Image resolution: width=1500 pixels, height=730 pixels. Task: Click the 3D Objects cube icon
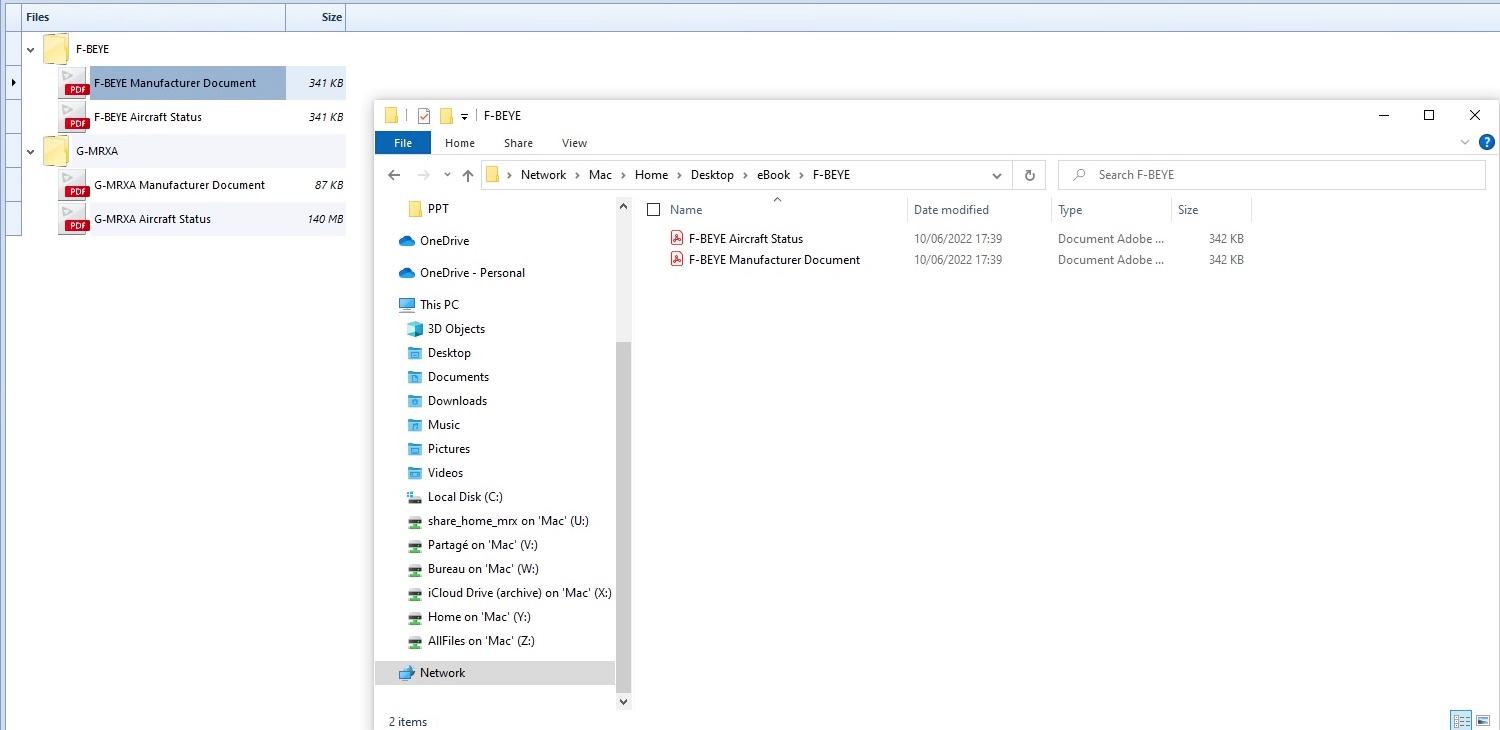coord(415,329)
